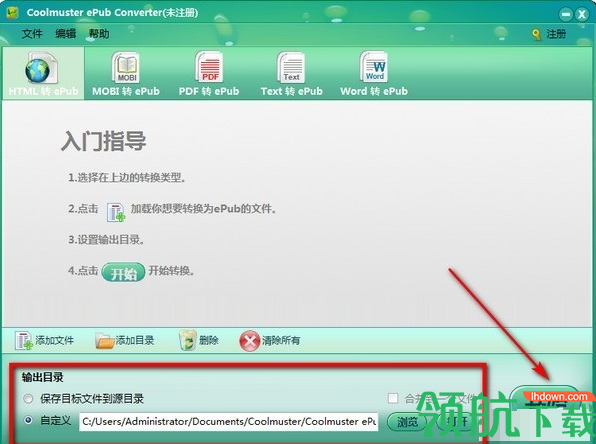Click the text 1.选择在上边的转换类型
596x444 pixels.
pos(127,178)
